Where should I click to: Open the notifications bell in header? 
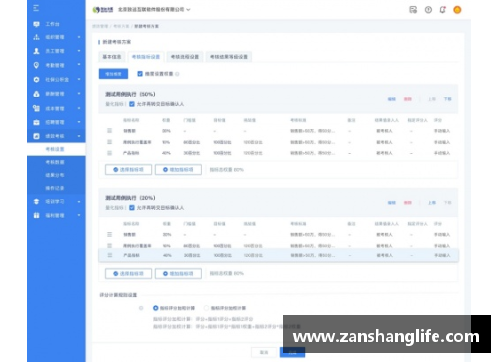click(x=443, y=10)
